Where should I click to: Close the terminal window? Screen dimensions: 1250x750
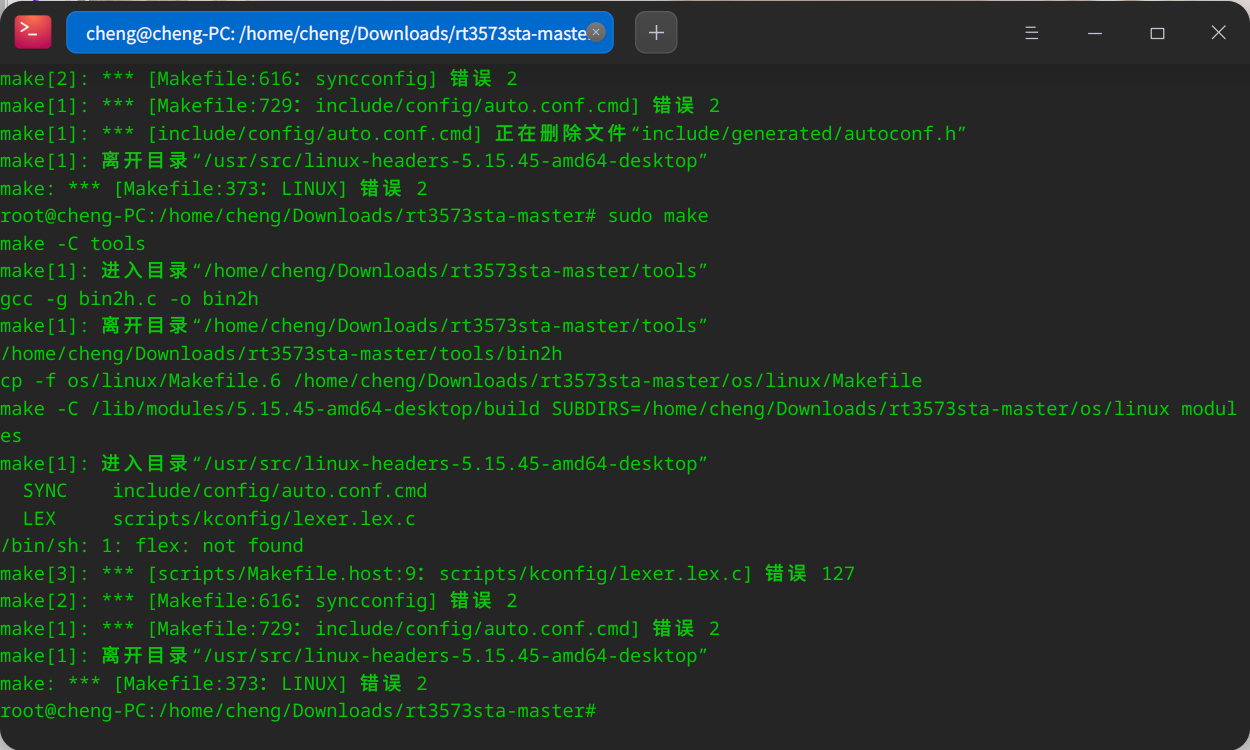(x=1218, y=33)
